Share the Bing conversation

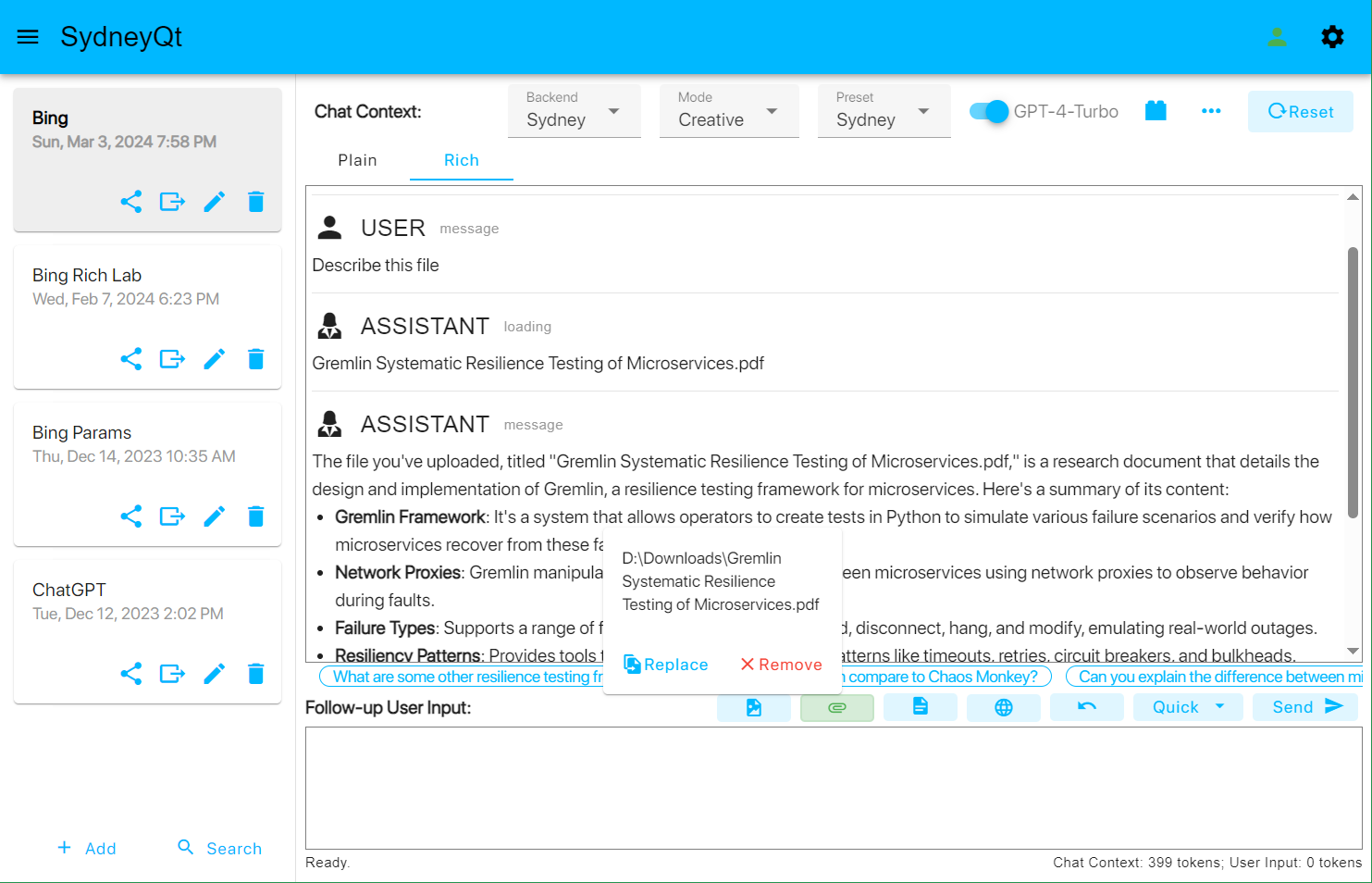pos(131,202)
